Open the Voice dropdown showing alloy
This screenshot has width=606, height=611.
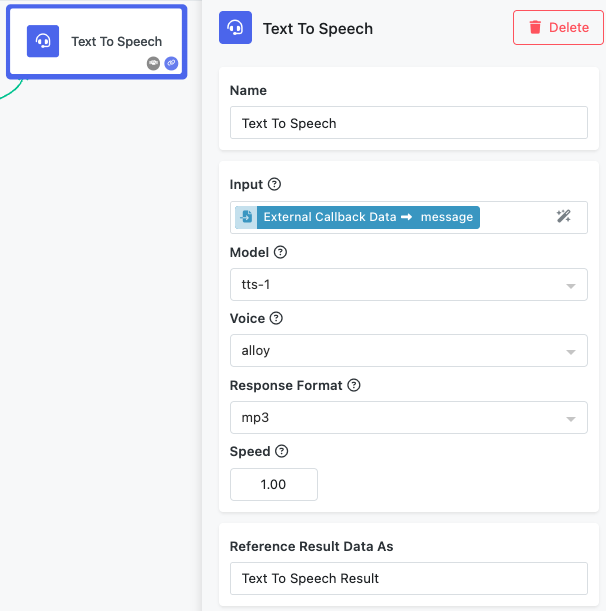pos(408,350)
